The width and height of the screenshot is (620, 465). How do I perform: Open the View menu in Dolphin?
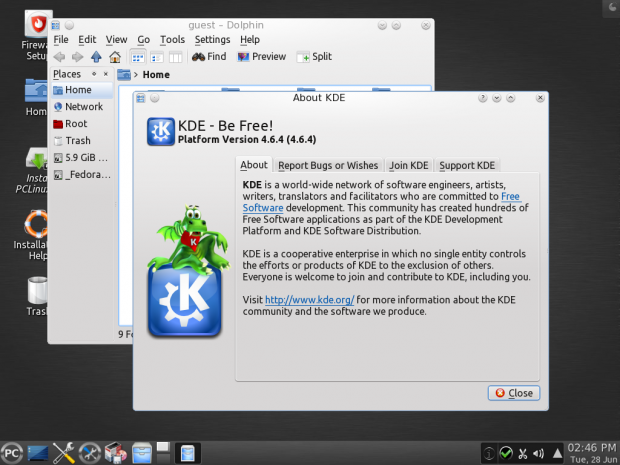116,40
